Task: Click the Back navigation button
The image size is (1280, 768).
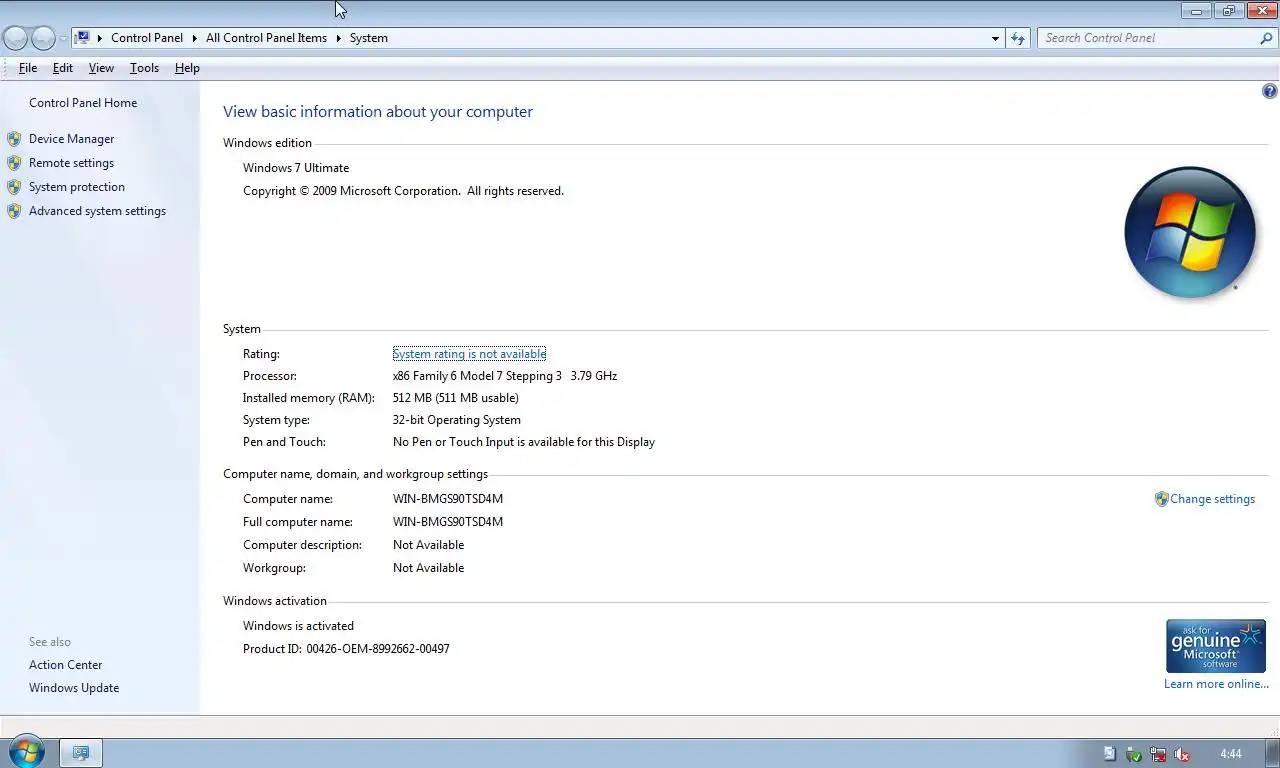Action: (x=15, y=38)
